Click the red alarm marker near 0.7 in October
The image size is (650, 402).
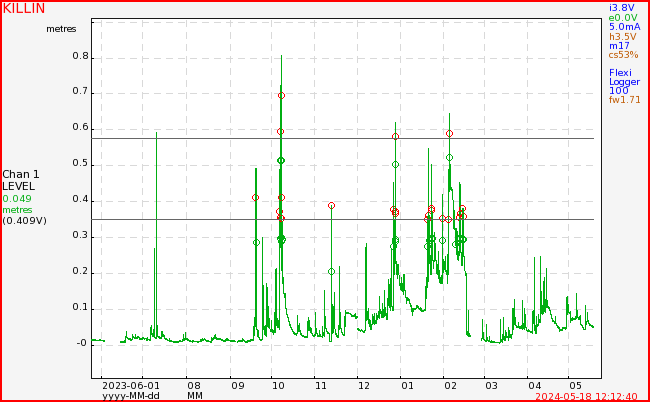click(x=281, y=96)
